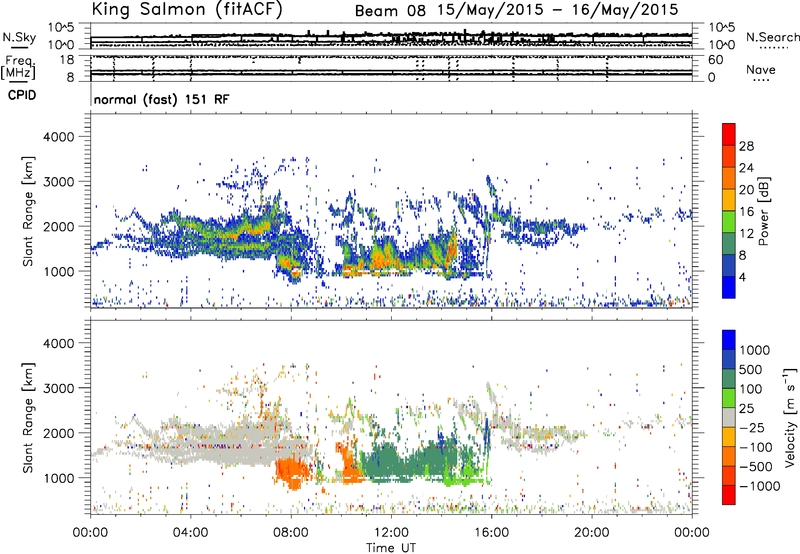Click the '28' tick on the Power colorbar

click(x=746, y=146)
